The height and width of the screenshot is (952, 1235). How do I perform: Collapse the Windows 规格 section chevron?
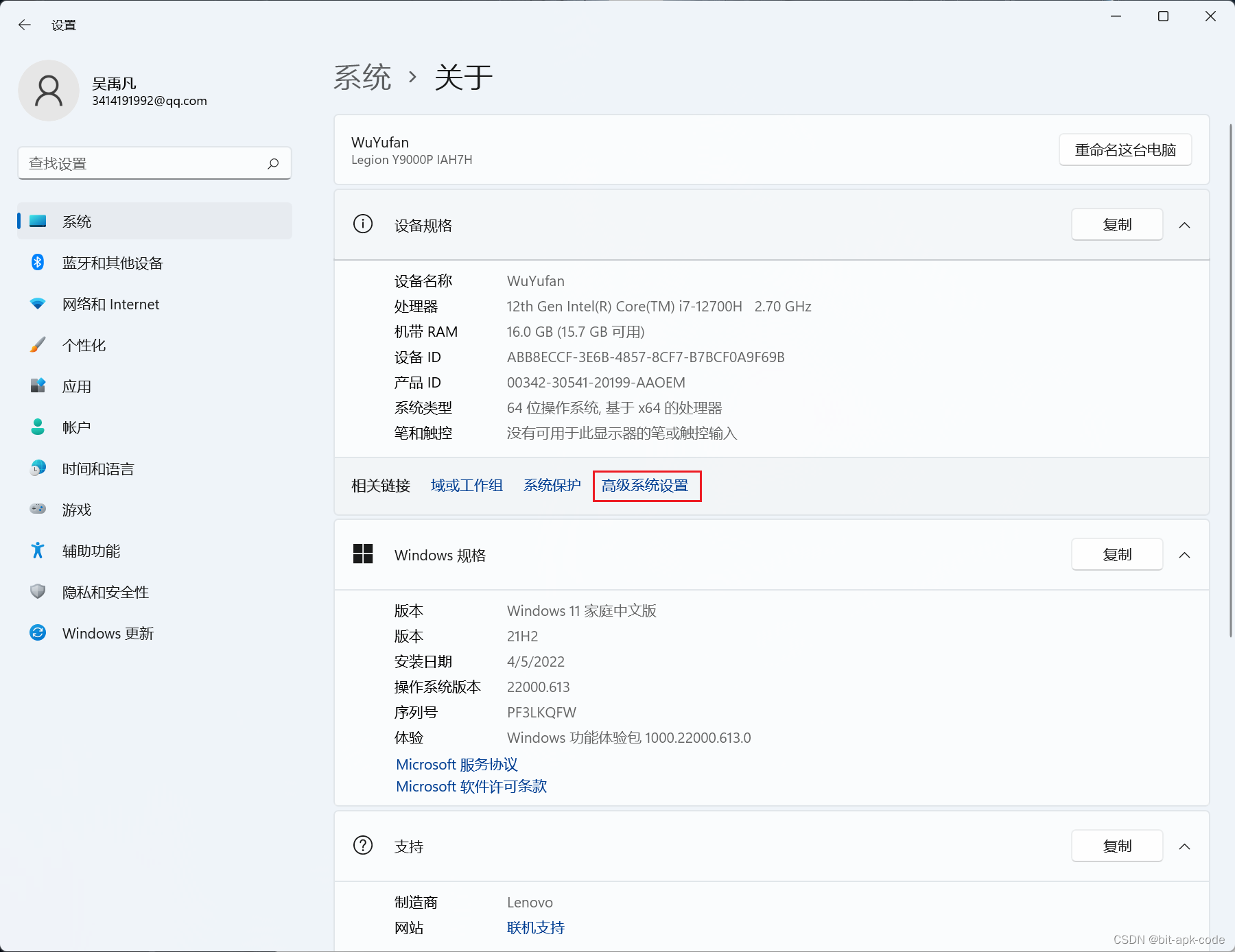tap(1184, 555)
